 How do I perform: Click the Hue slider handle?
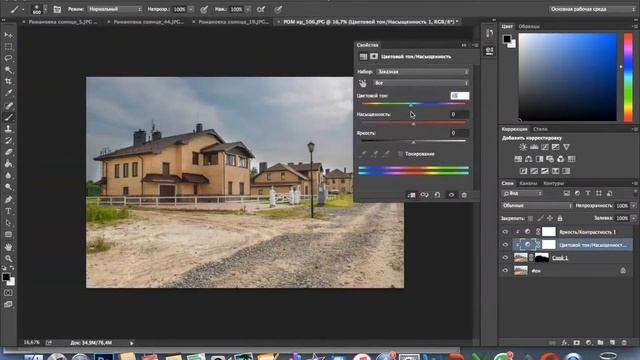tap(411, 105)
